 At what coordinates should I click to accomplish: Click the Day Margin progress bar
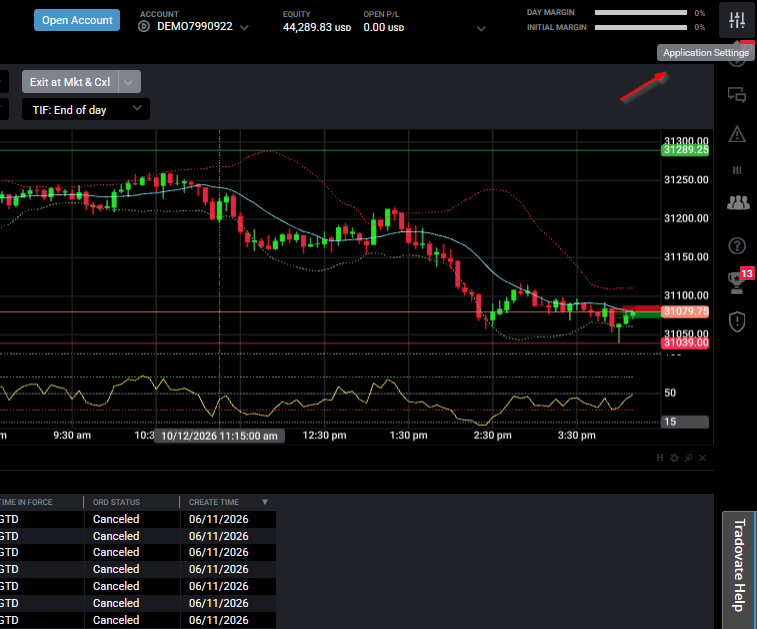tap(641, 13)
